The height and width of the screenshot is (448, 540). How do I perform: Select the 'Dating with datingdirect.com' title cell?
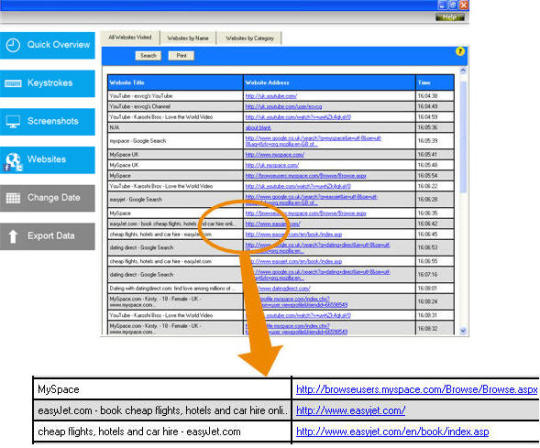click(175, 288)
